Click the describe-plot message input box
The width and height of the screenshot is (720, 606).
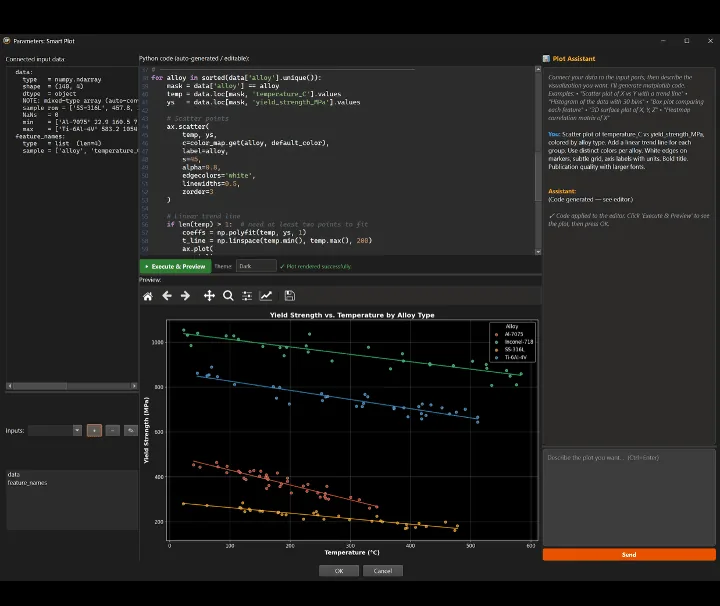pyautogui.click(x=629, y=498)
